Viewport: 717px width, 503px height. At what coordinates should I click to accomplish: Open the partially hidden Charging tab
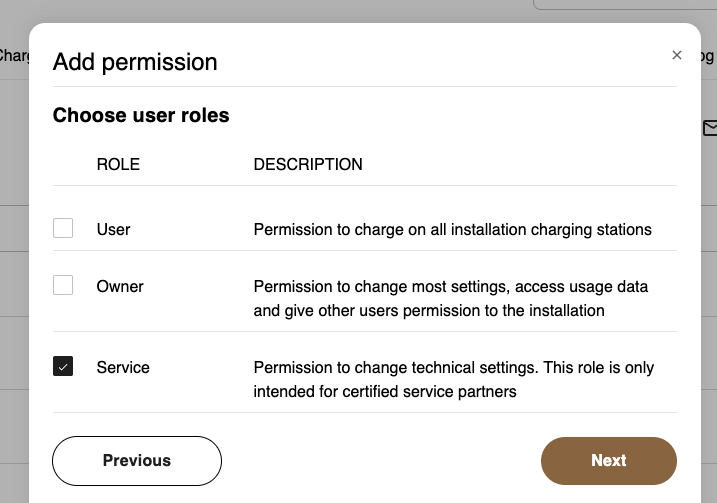point(14,56)
